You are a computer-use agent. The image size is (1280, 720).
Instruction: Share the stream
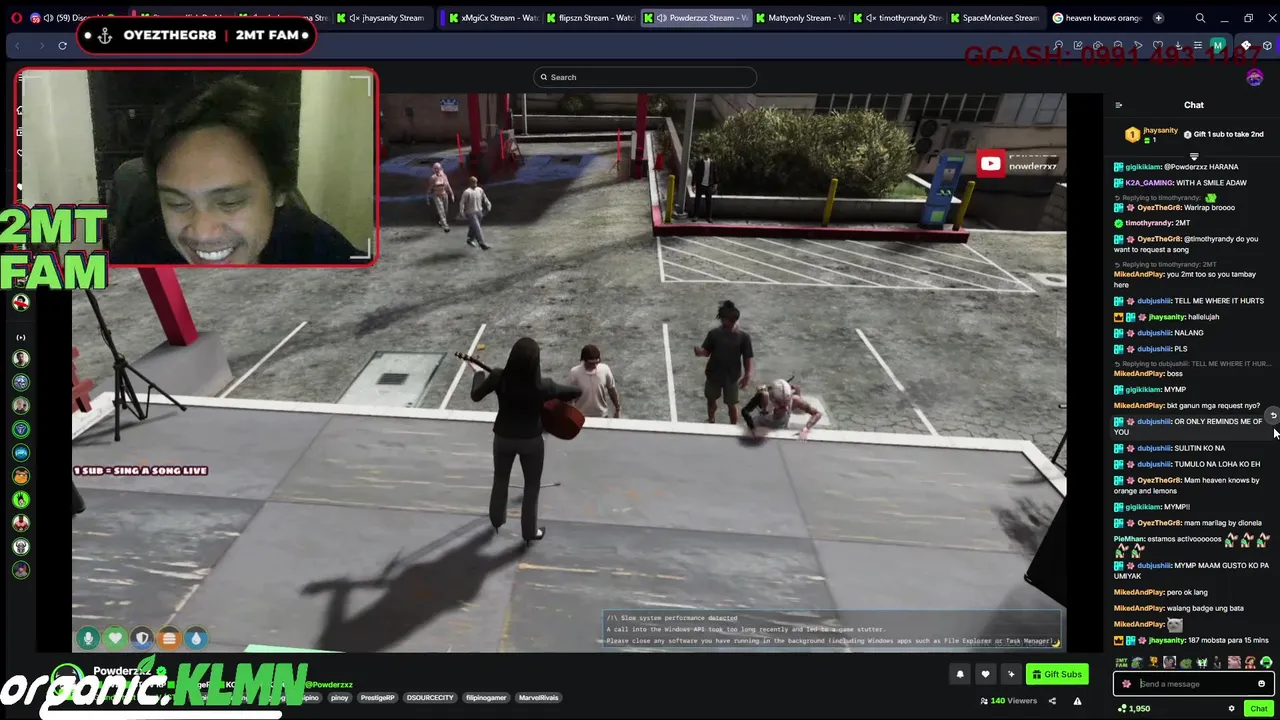(x=1052, y=701)
